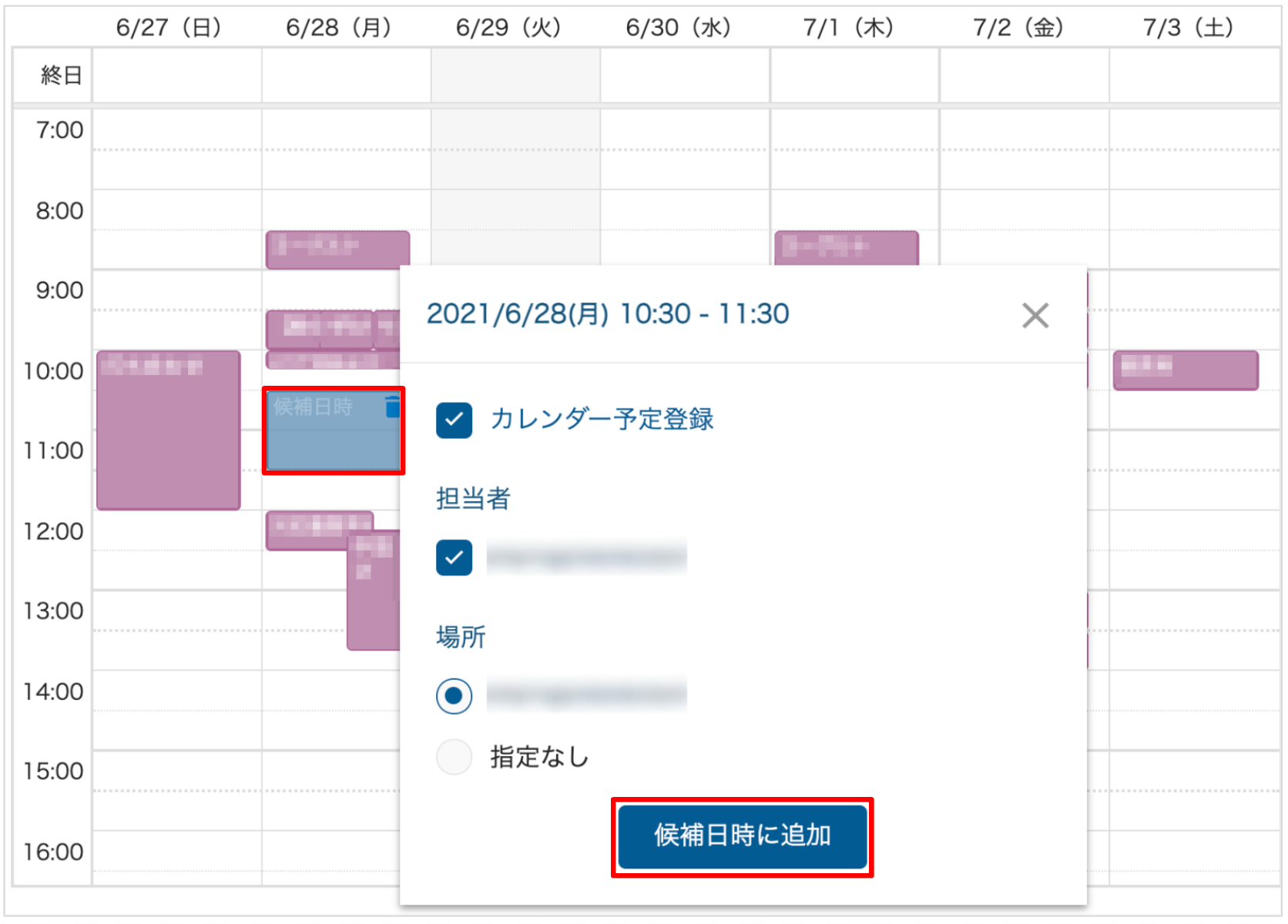
Task: Click trash icon on candidate time slot
Action: [392, 407]
